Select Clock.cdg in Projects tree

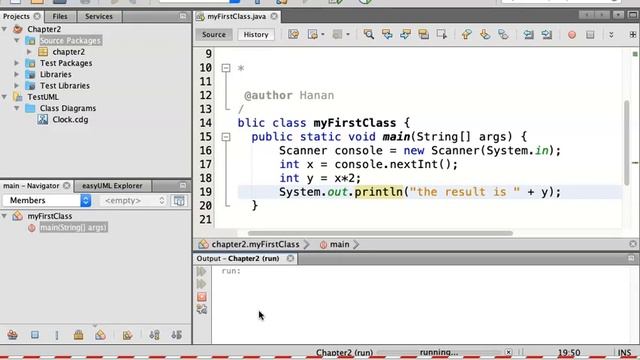click(70, 120)
